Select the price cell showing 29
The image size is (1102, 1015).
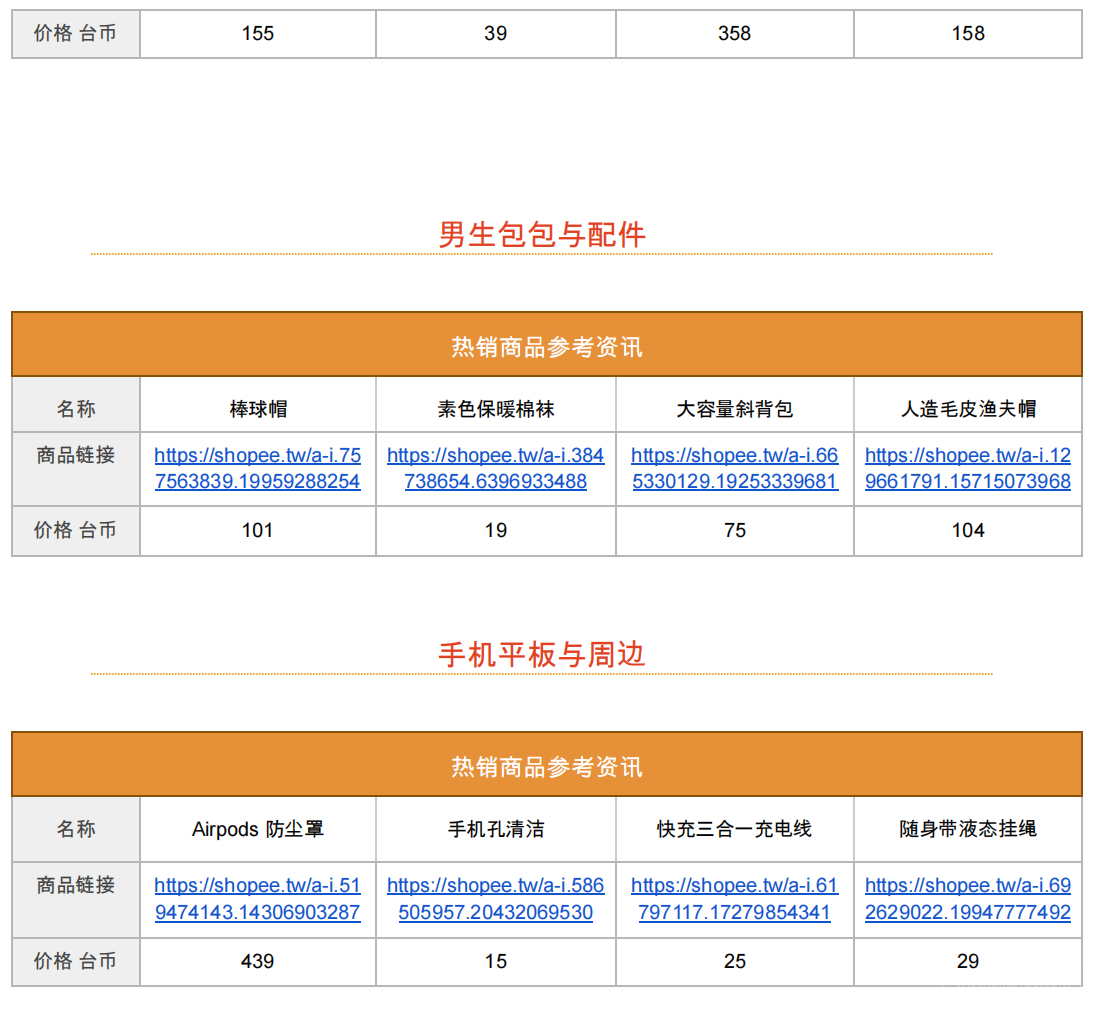click(967, 961)
